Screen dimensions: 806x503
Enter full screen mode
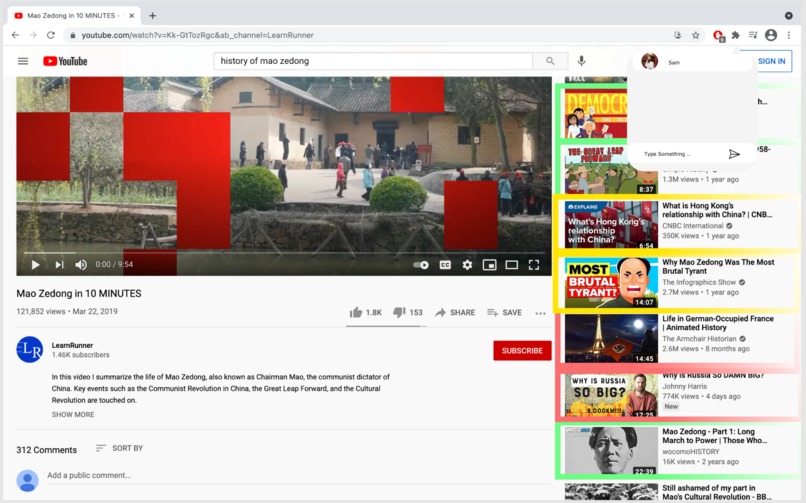(x=534, y=265)
